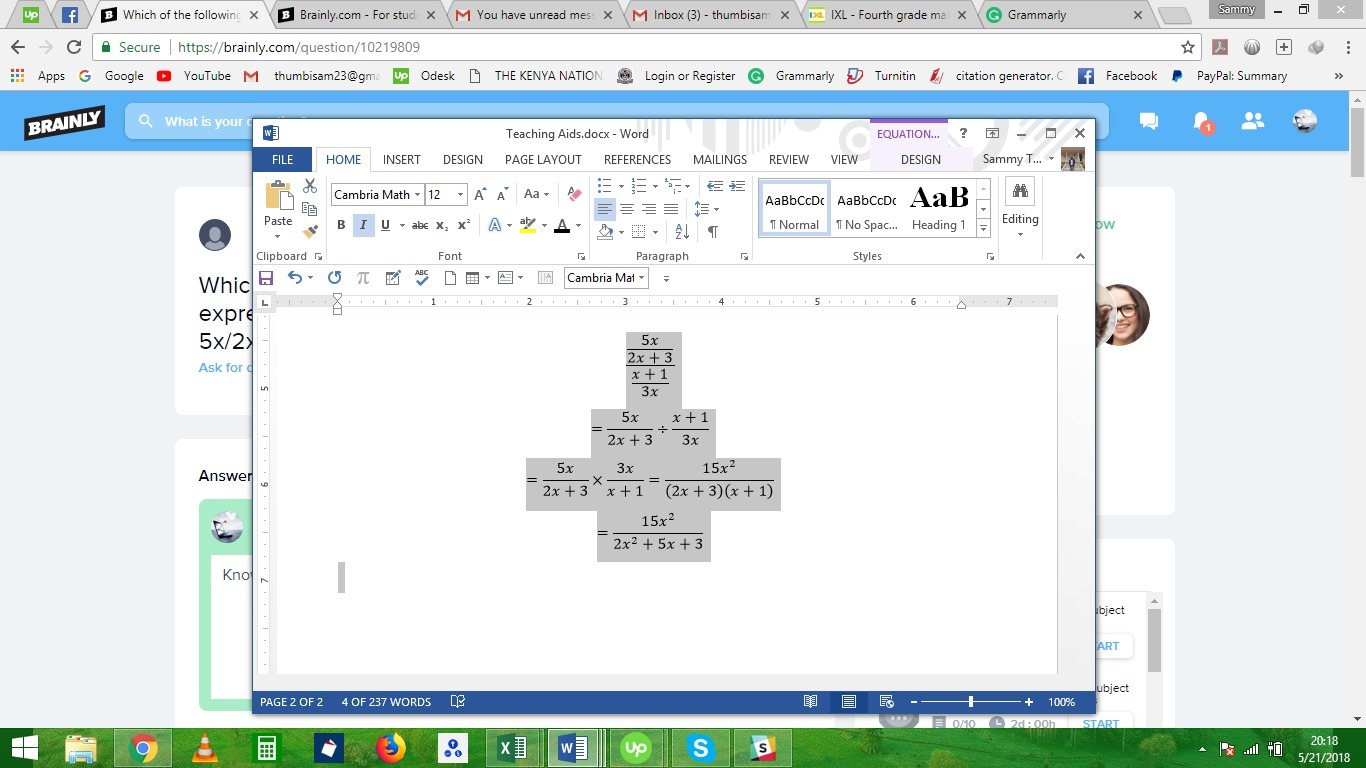Switch to the INSERT ribbon tab

(x=402, y=159)
